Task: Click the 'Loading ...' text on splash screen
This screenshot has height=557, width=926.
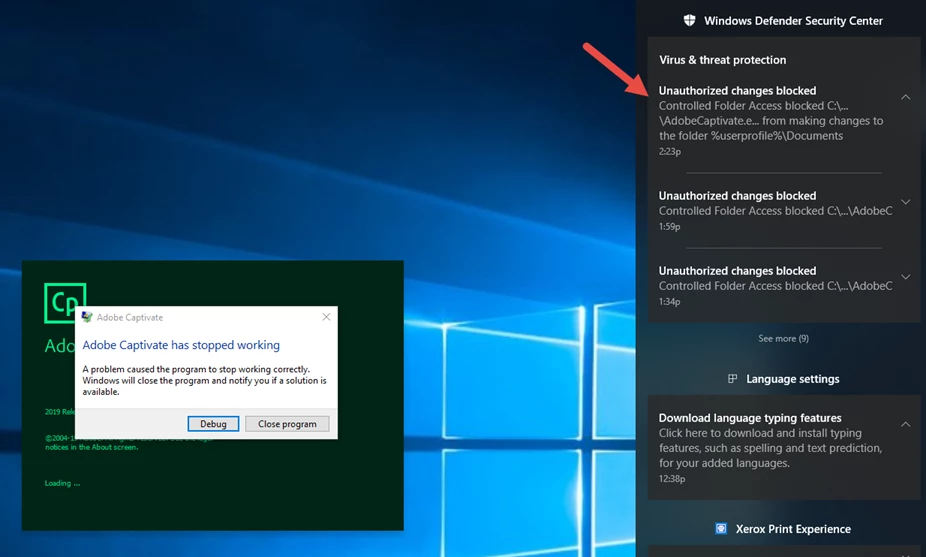Action: coord(62,483)
